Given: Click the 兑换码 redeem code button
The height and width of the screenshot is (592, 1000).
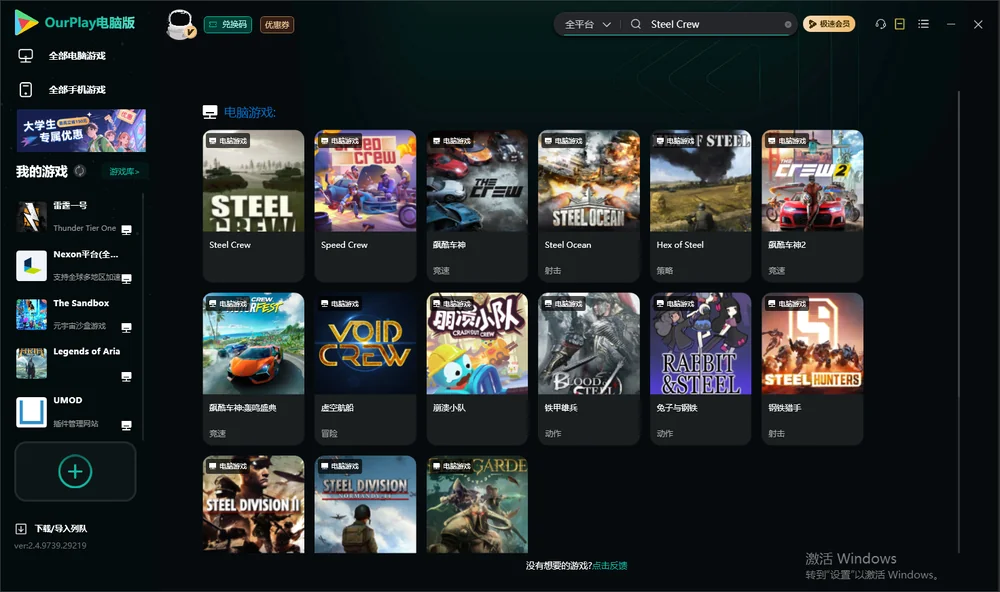Looking at the screenshot, I should click(228, 24).
